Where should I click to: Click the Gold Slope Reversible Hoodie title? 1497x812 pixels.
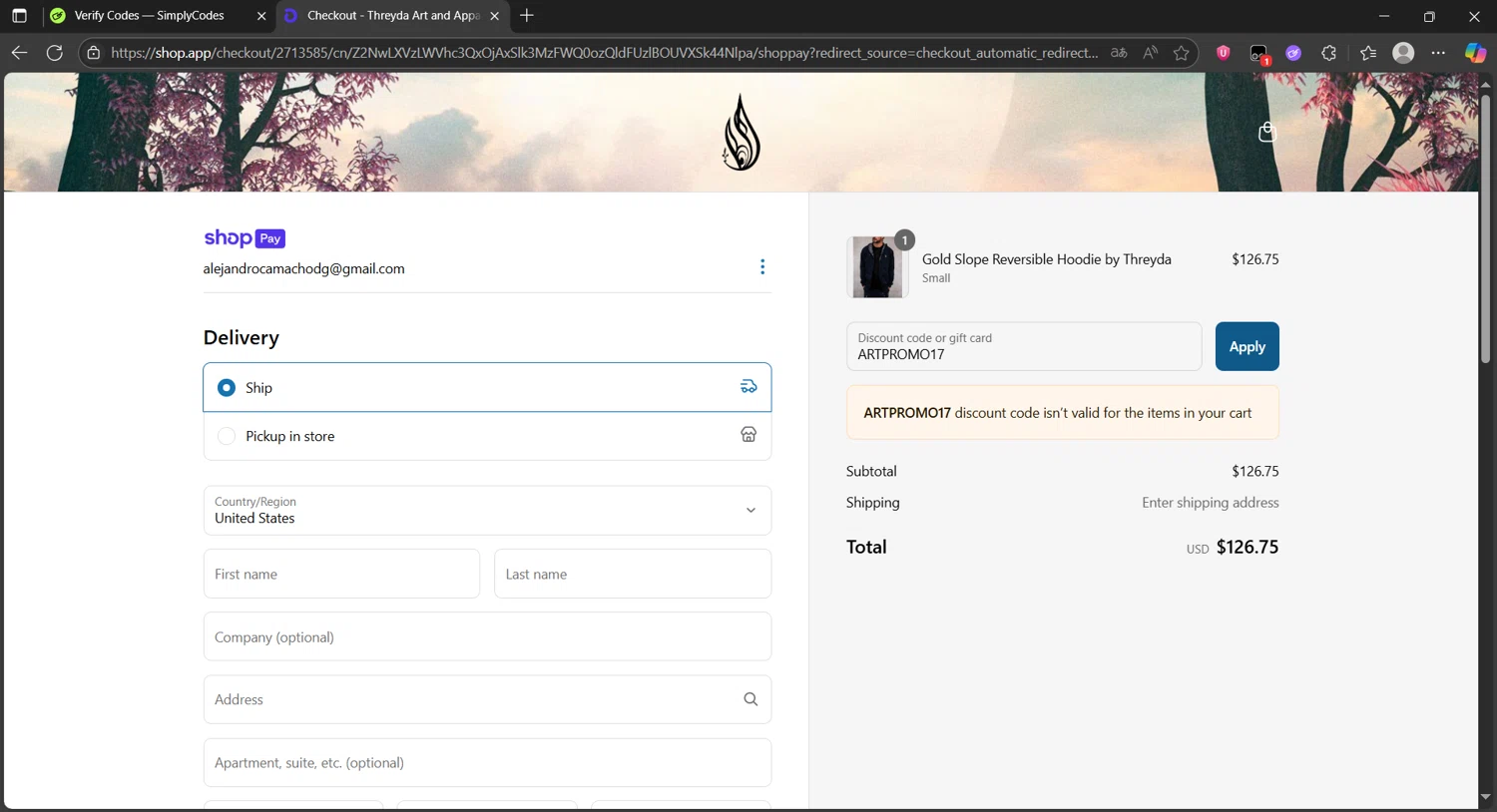point(1047,259)
